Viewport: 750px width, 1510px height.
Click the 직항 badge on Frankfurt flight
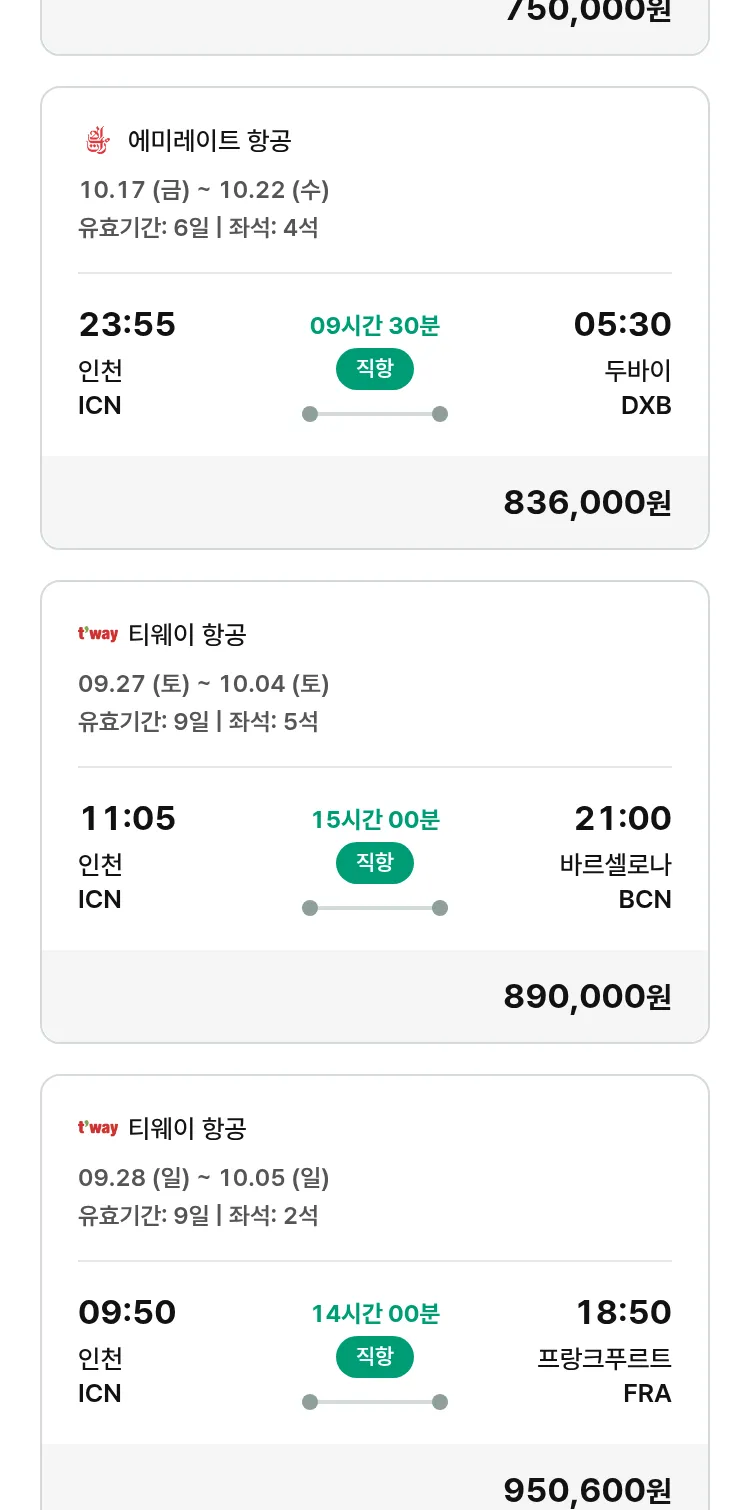[374, 1357]
